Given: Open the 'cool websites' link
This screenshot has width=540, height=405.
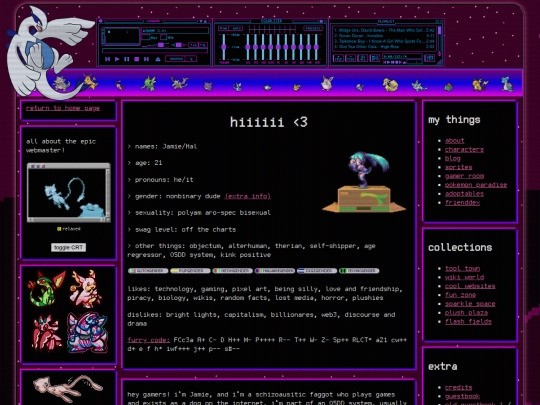Looking at the screenshot, I should coord(470,286).
